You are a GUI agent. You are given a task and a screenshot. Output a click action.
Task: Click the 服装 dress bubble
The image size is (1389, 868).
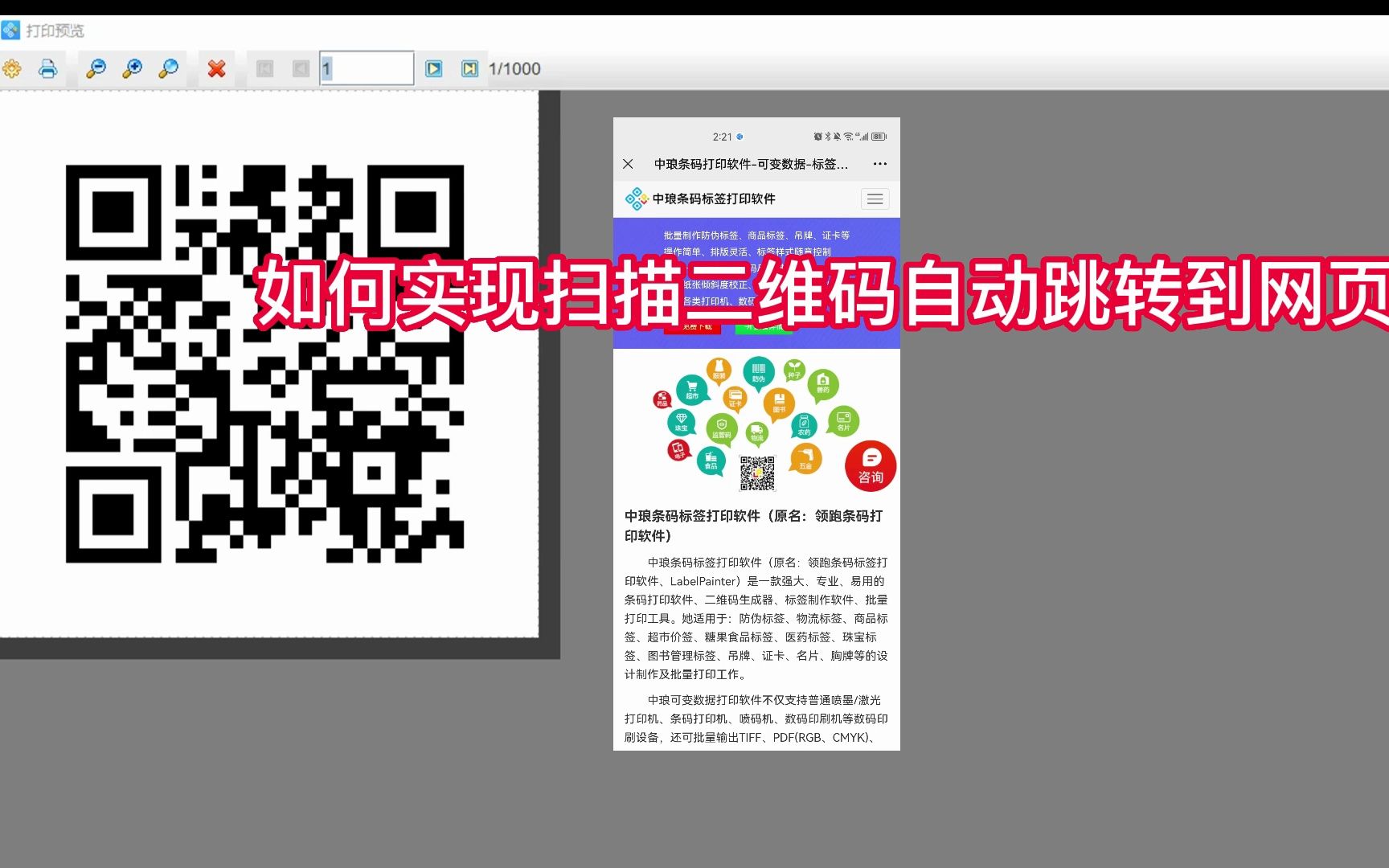click(719, 370)
